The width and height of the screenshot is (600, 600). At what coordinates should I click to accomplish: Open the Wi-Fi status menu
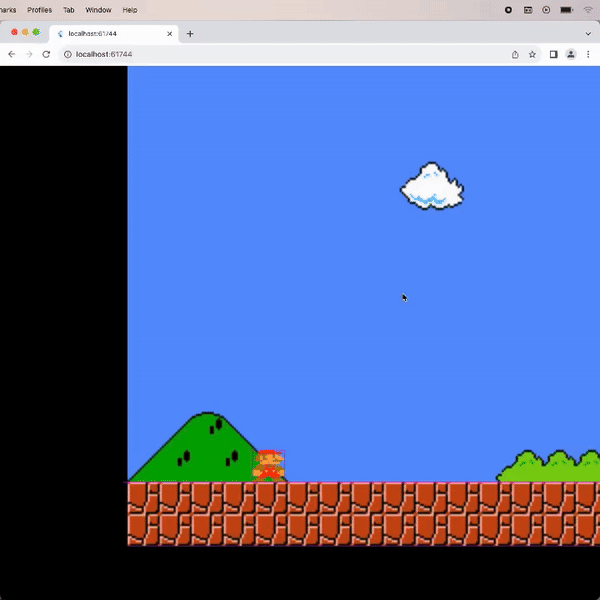pyautogui.click(x=587, y=9)
